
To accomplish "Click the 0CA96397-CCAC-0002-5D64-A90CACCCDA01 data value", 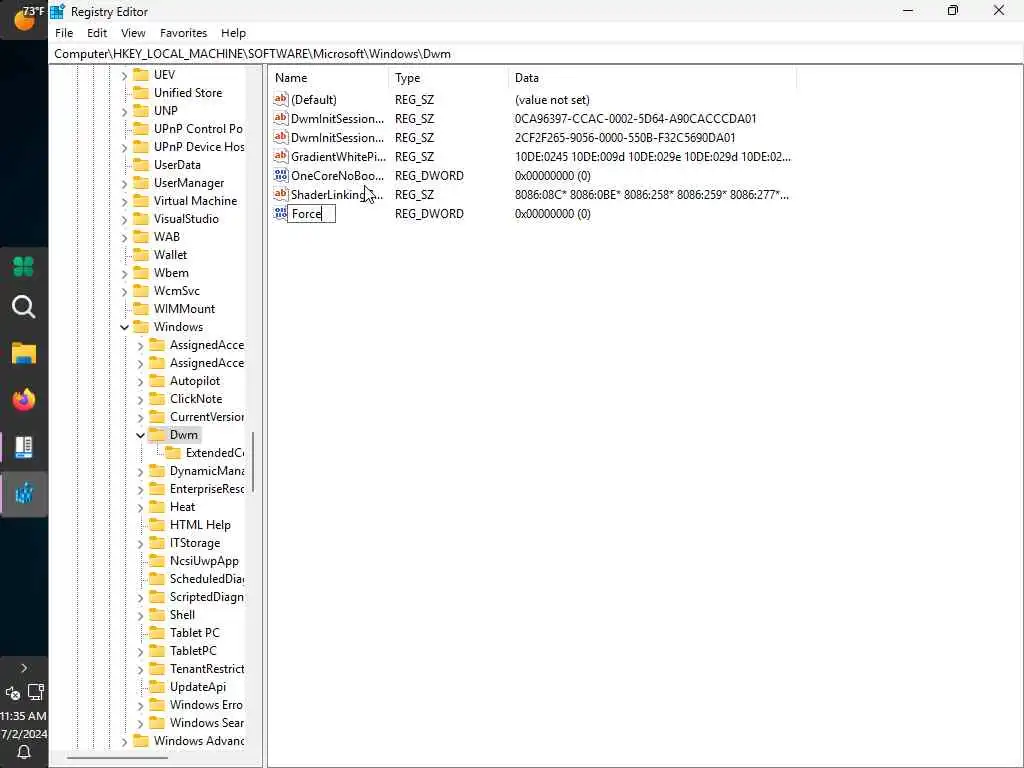I will click(x=635, y=118).
